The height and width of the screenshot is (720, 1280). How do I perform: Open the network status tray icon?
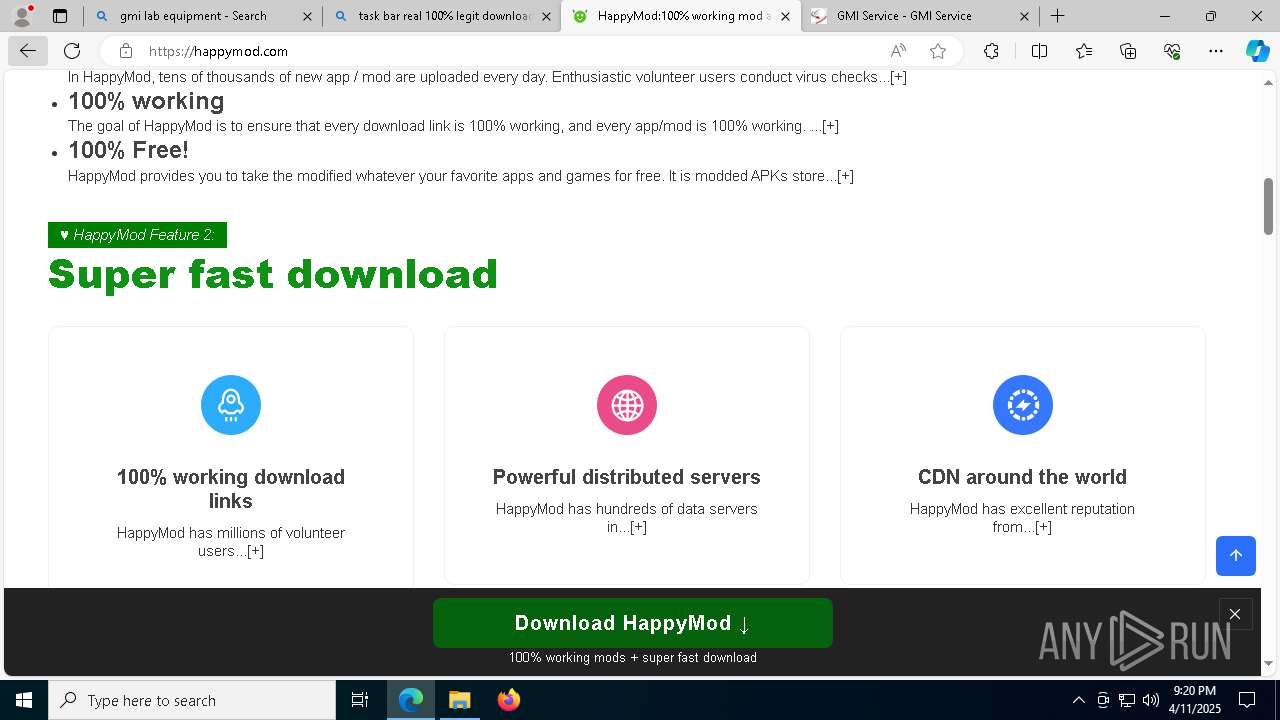coord(1127,700)
